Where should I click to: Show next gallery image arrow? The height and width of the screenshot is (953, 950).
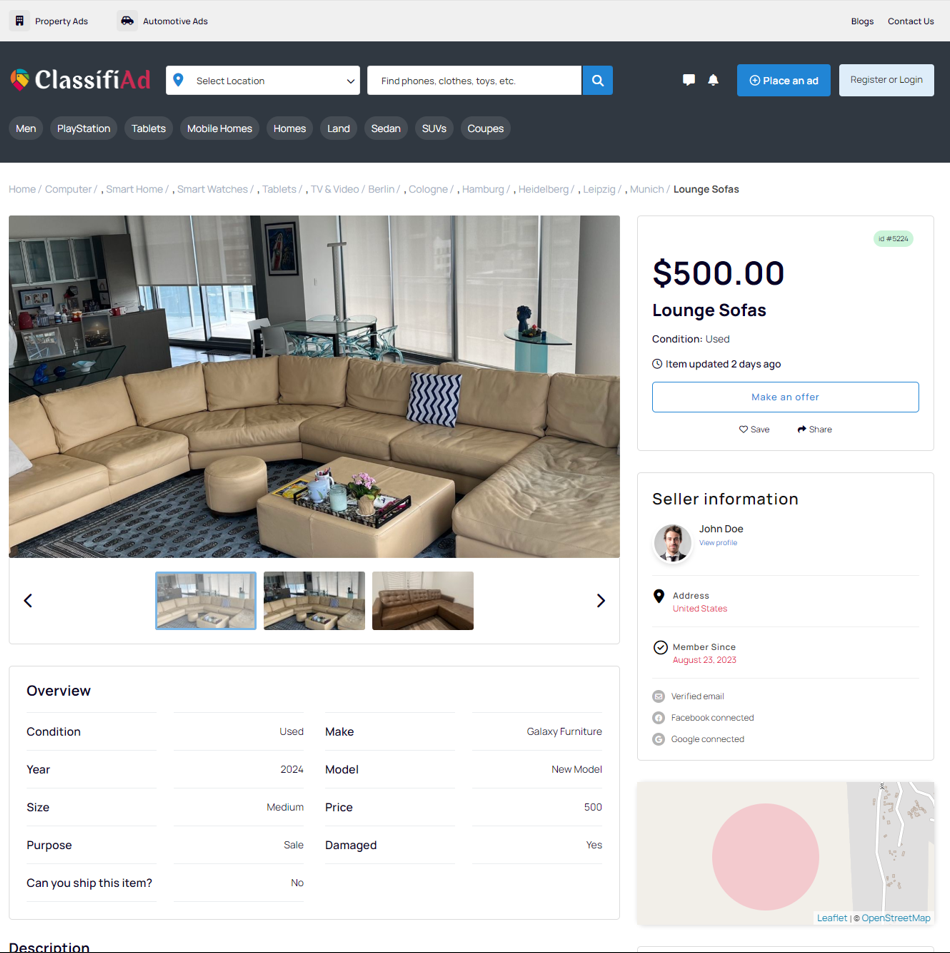[600, 601]
